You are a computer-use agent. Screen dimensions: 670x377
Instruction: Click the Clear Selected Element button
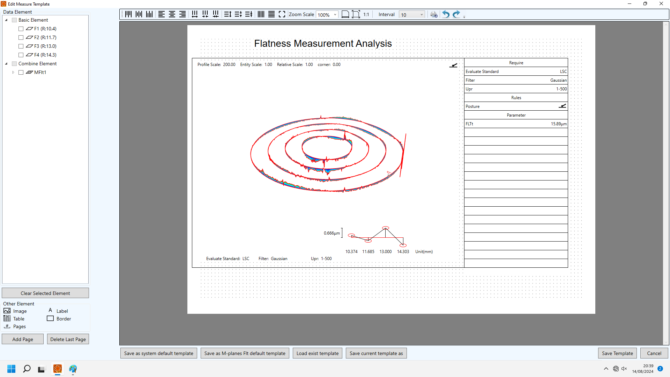point(45,293)
